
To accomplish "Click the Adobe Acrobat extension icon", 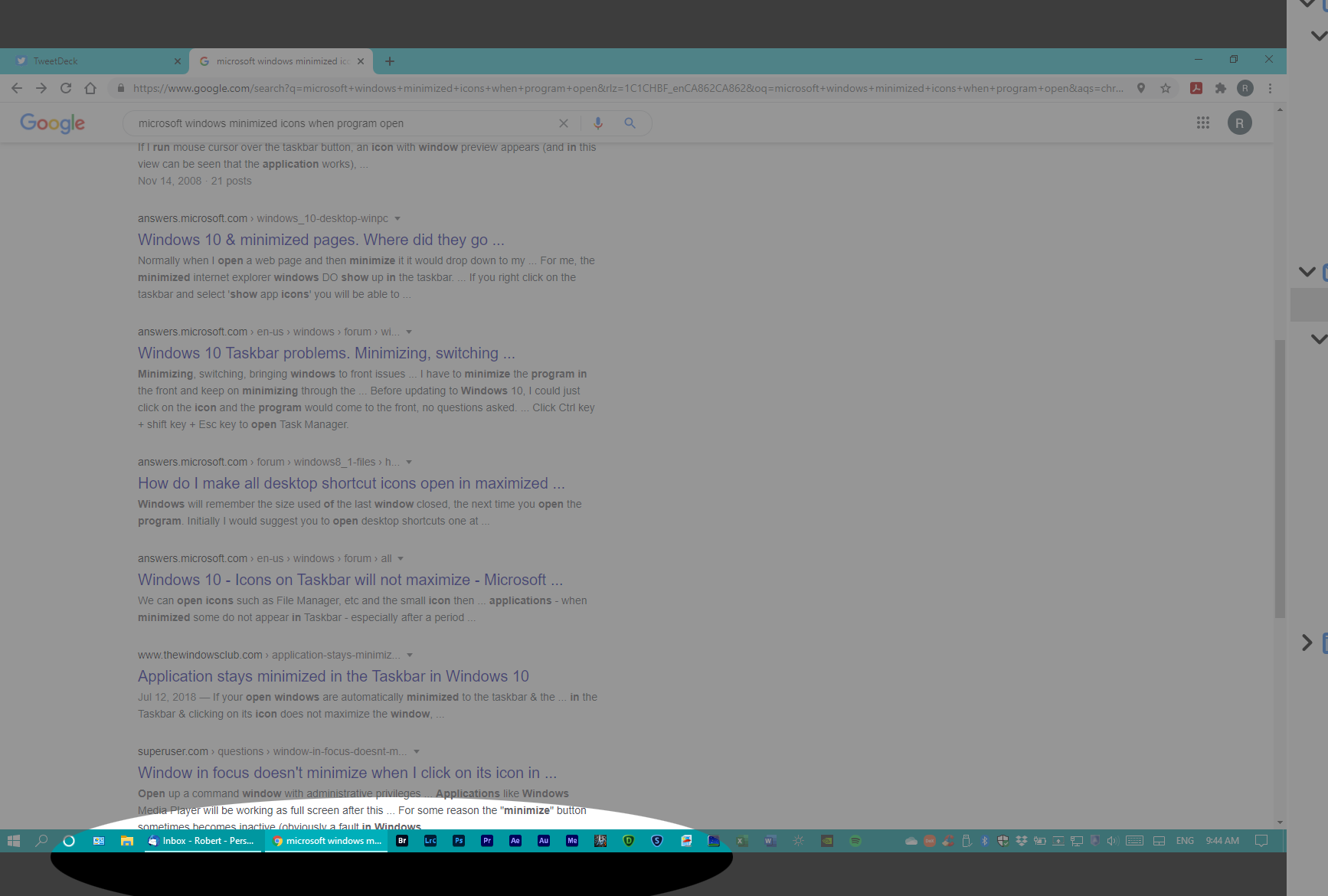I will pos(1196,88).
